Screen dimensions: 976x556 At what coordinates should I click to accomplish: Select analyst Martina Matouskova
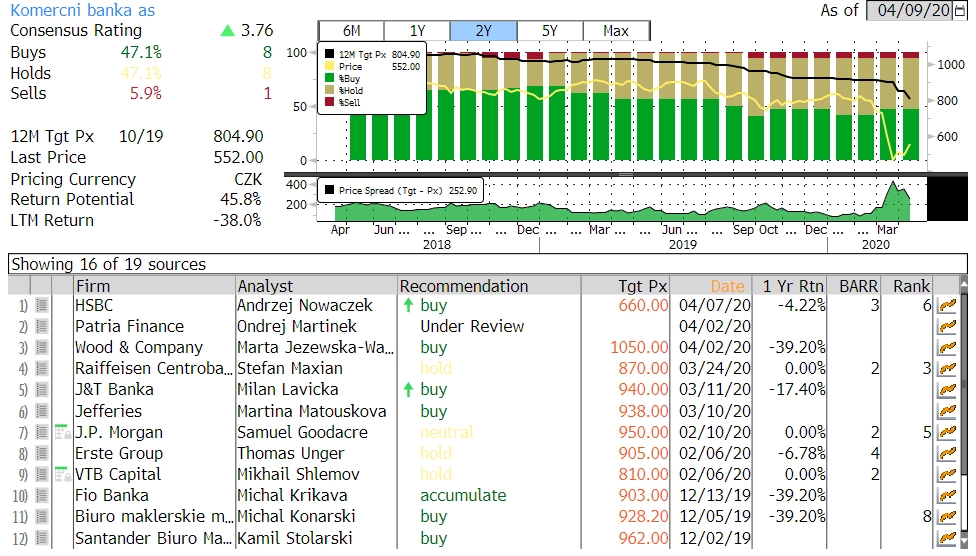tap(311, 411)
